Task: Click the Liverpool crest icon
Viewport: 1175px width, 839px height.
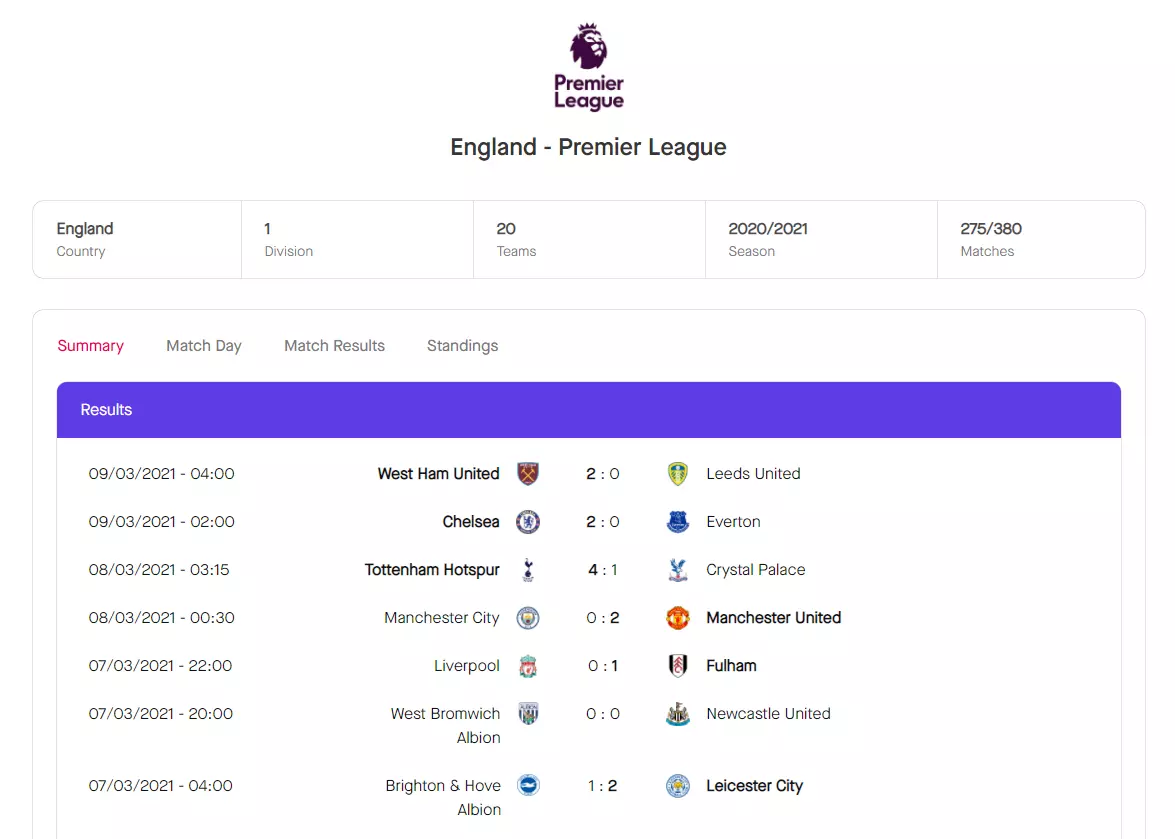Action: click(x=528, y=665)
